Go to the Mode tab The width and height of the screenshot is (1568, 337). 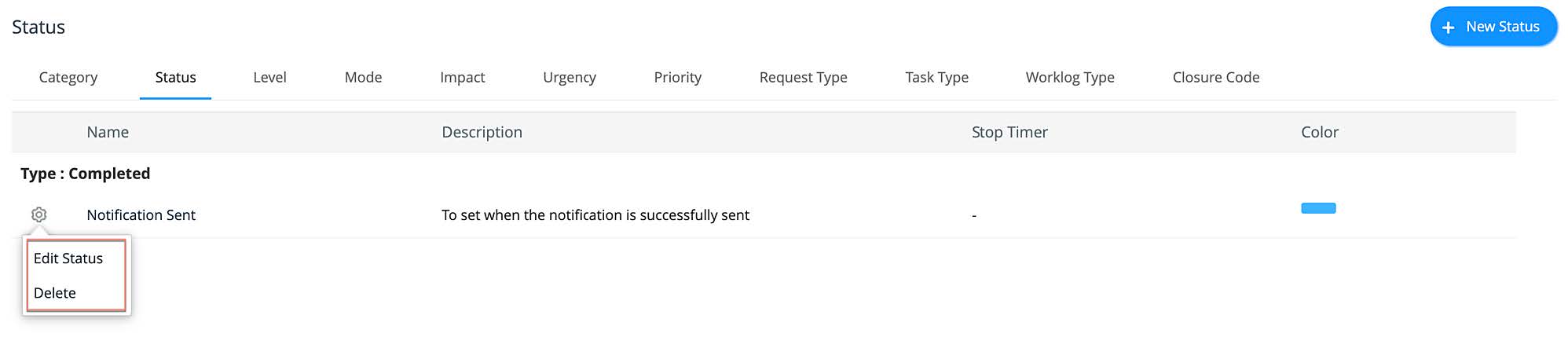tap(363, 77)
